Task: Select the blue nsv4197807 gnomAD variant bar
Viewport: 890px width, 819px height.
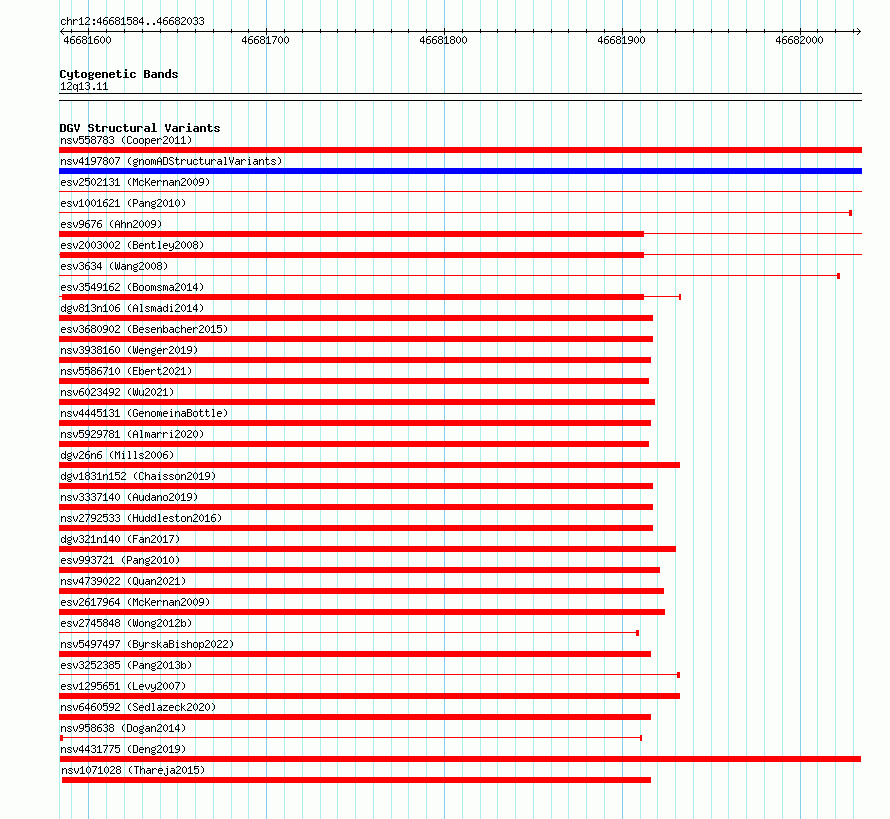Action: 460,171
